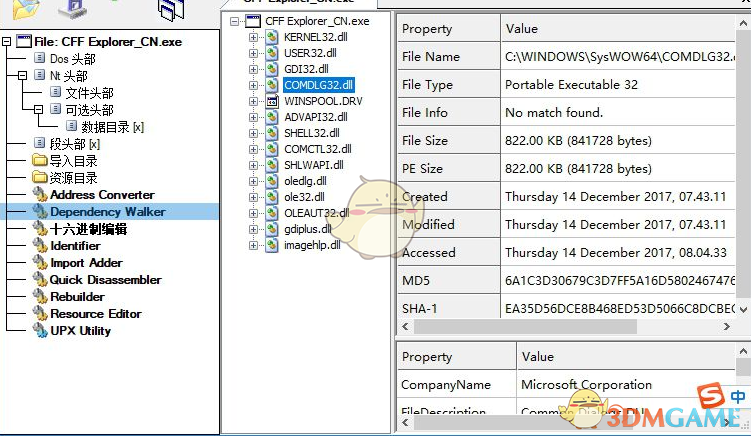751x436 pixels.
Task: Click the 导入目录 folder icon
Action: [x=40, y=161]
